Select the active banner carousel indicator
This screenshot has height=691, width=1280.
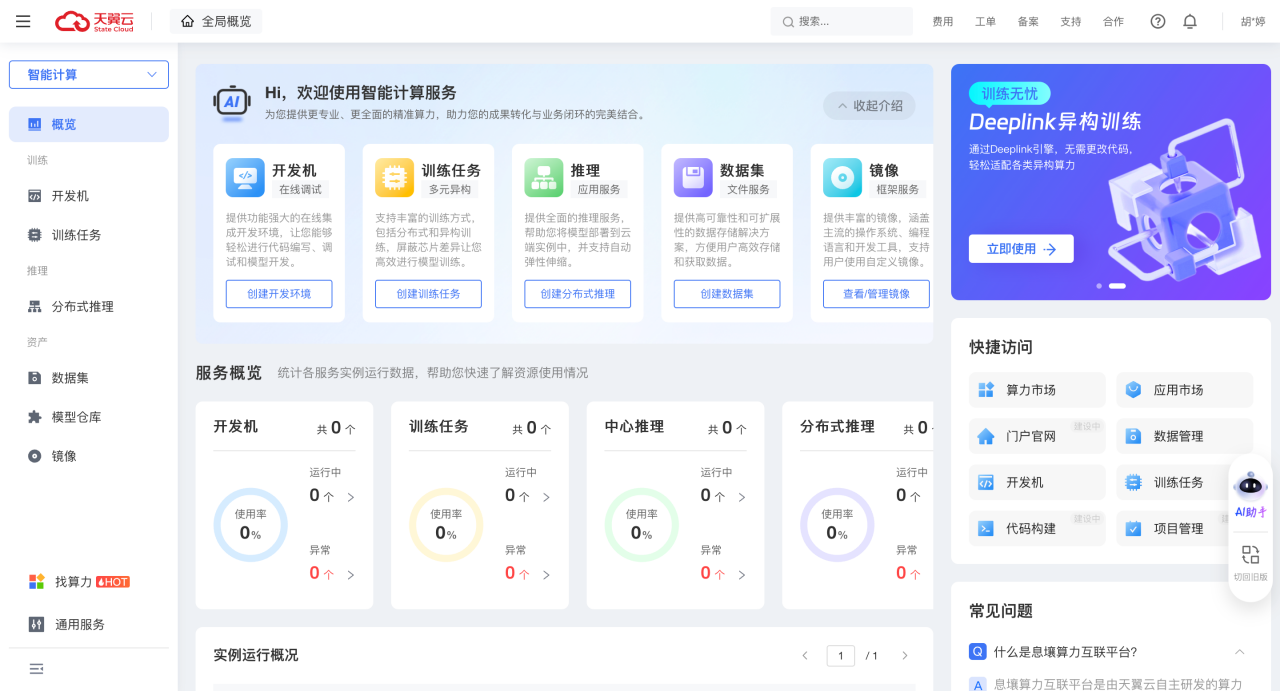pyautogui.click(x=1117, y=286)
